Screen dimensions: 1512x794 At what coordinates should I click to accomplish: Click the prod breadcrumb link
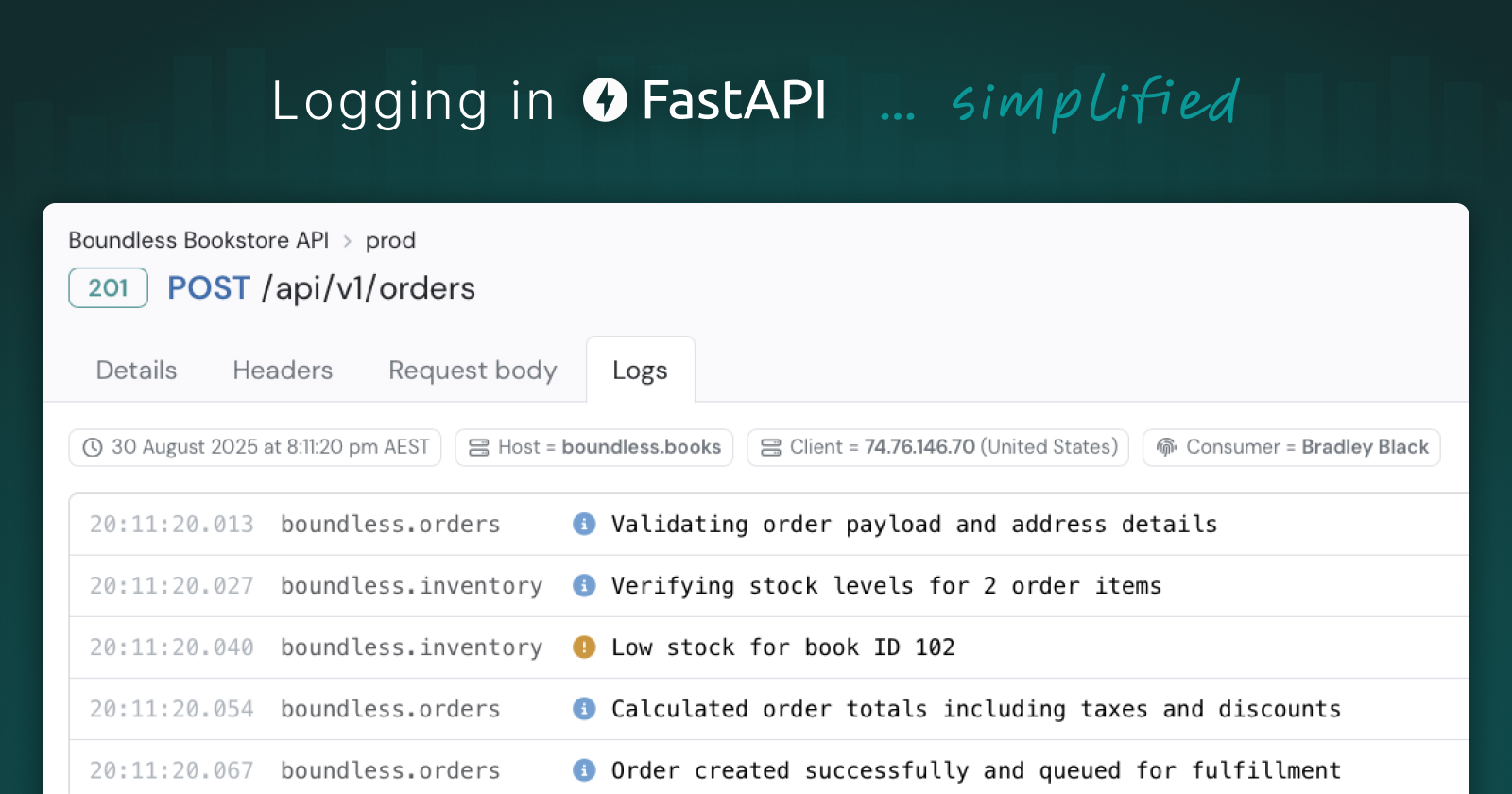pyautogui.click(x=390, y=240)
